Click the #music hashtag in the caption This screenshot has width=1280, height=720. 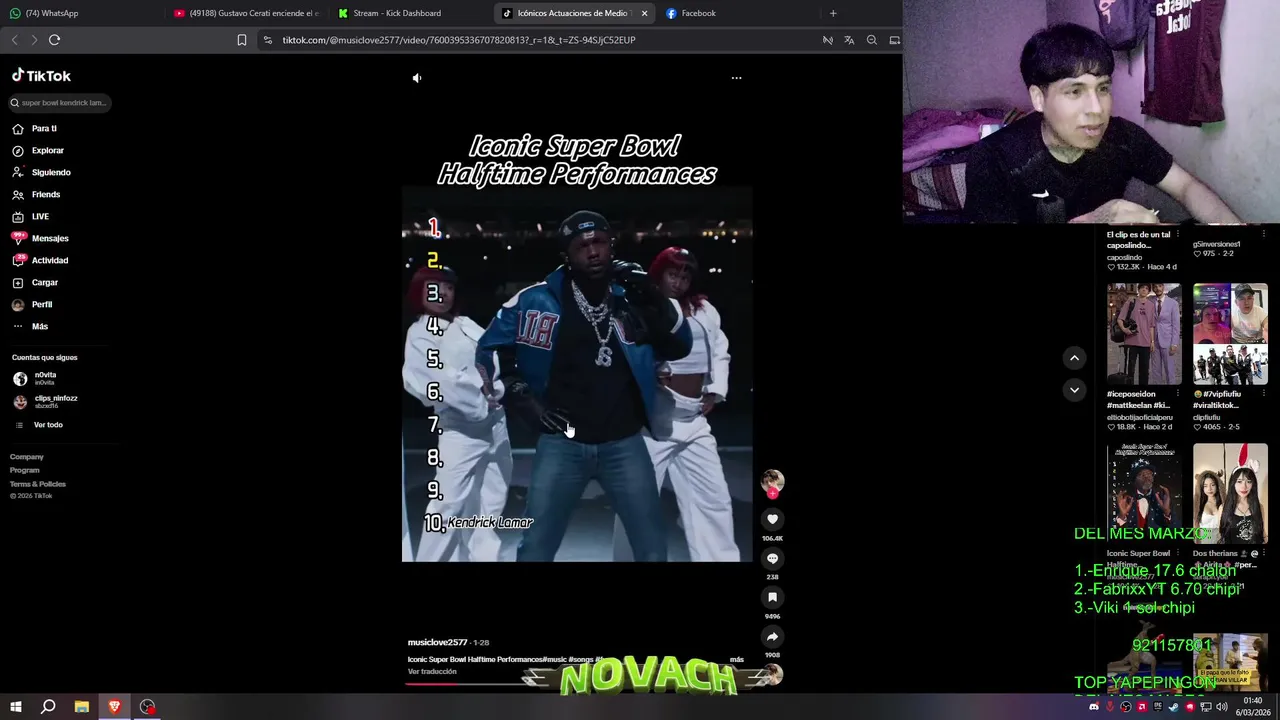coord(555,660)
